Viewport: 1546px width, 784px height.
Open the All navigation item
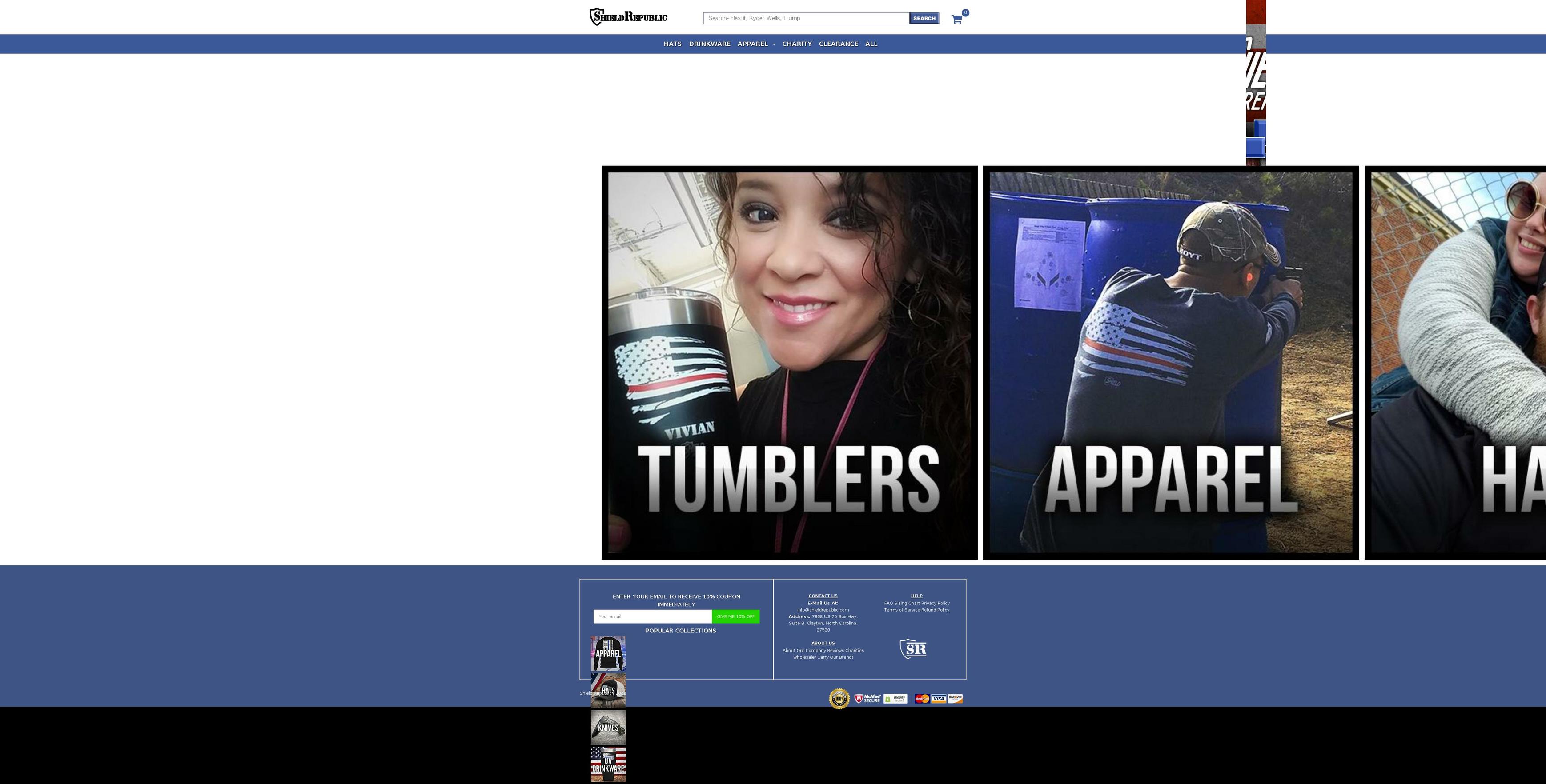871,44
